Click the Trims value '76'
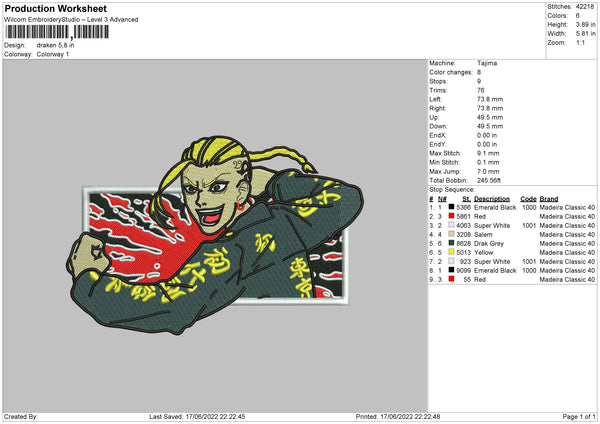600x424 pixels. coord(481,90)
